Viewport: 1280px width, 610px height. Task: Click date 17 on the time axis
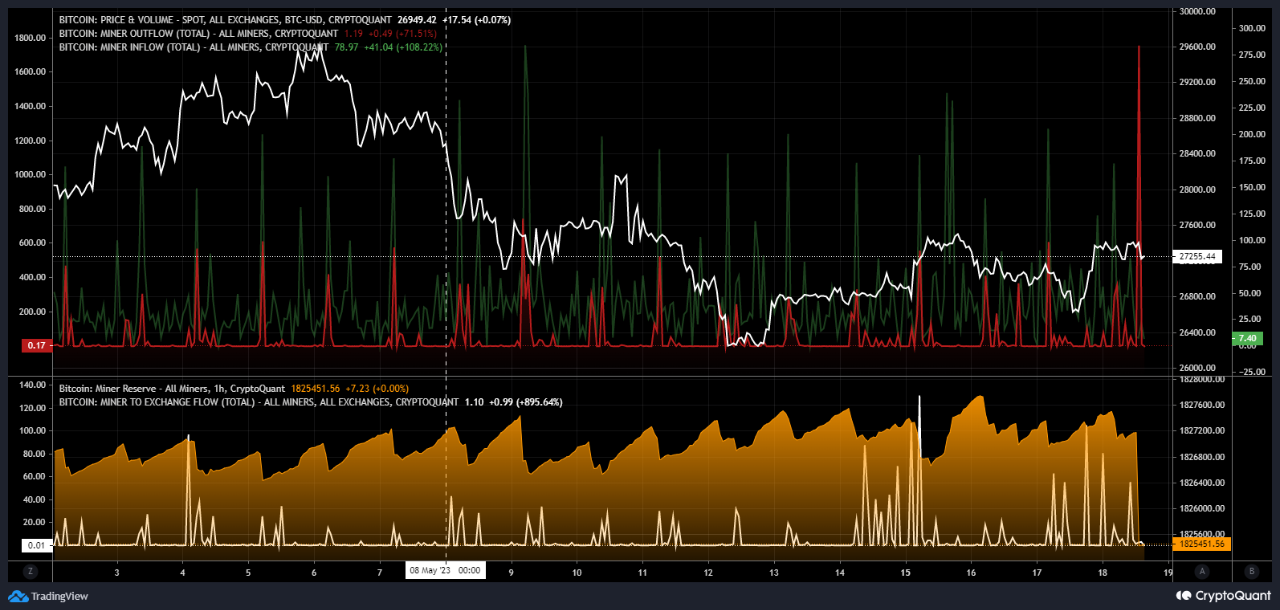(1037, 572)
